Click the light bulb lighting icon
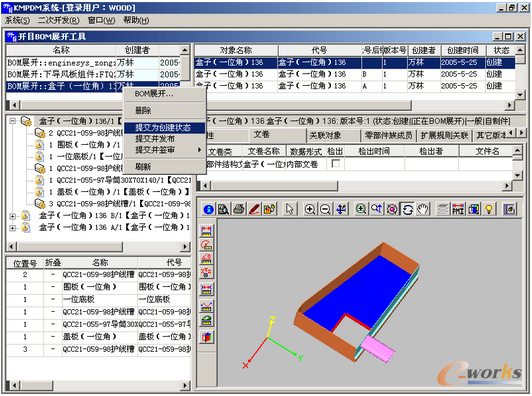The height and width of the screenshot is (396, 532). pyautogui.click(x=489, y=209)
